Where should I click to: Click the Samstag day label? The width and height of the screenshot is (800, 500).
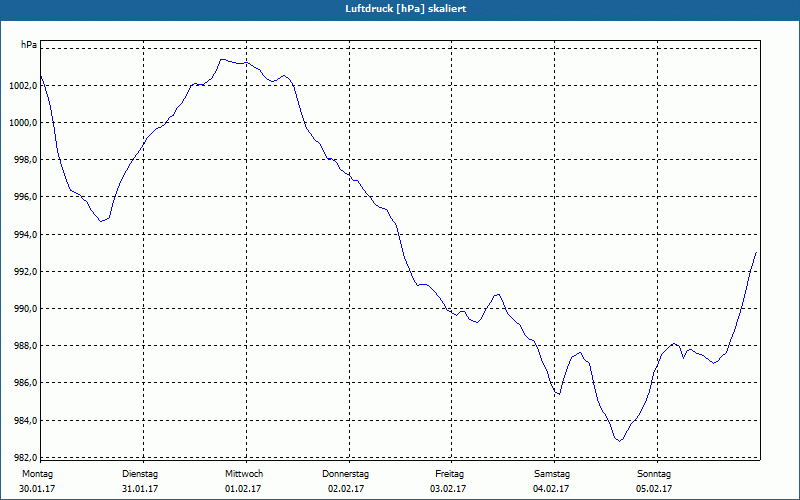click(x=552, y=474)
